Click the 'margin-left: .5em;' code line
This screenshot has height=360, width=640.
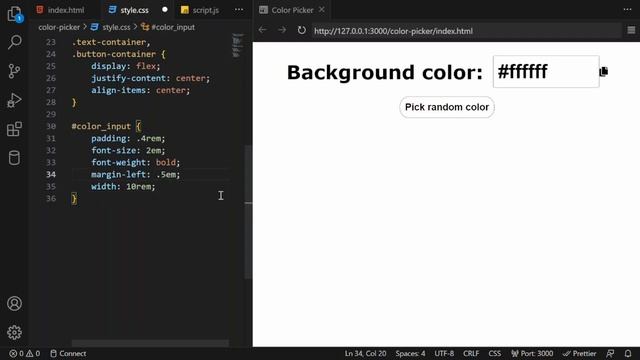(136, 174)
